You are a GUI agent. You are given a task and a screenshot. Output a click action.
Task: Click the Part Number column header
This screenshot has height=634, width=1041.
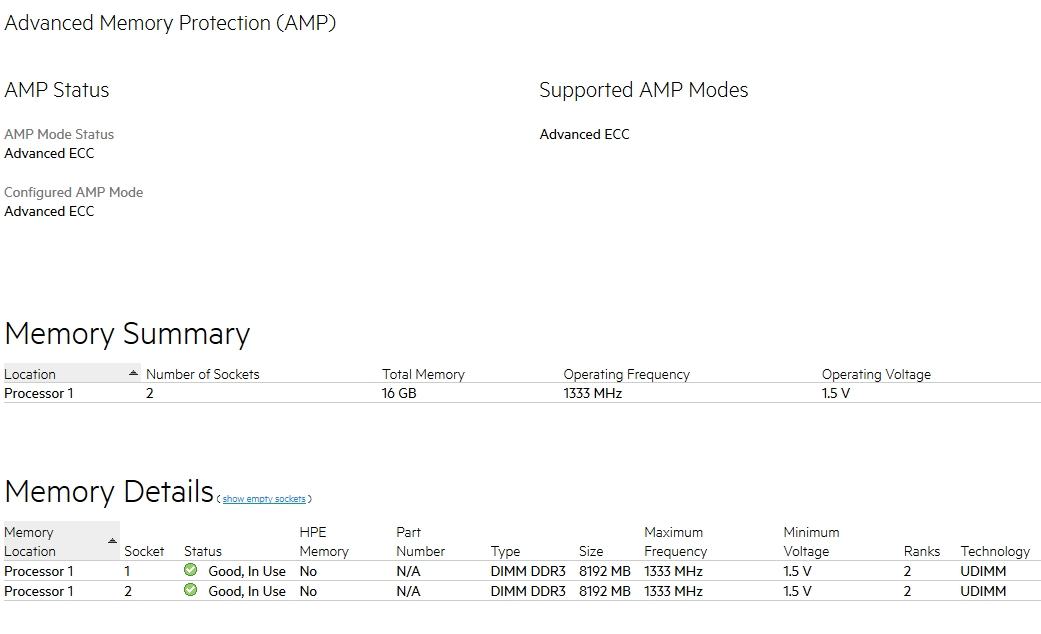[x=420, y=542]
